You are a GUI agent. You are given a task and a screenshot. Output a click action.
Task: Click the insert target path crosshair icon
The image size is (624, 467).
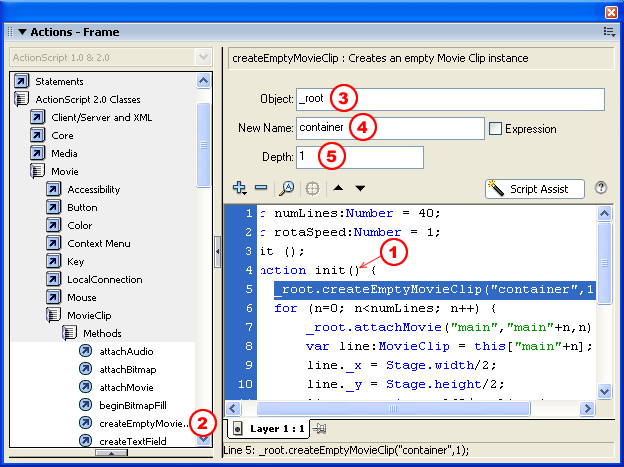coord(311,188)
